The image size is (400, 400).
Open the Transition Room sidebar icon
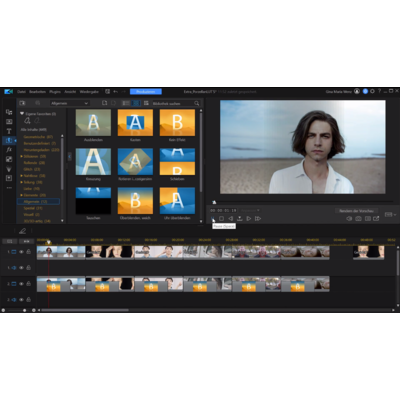click(x=9, y=140)
